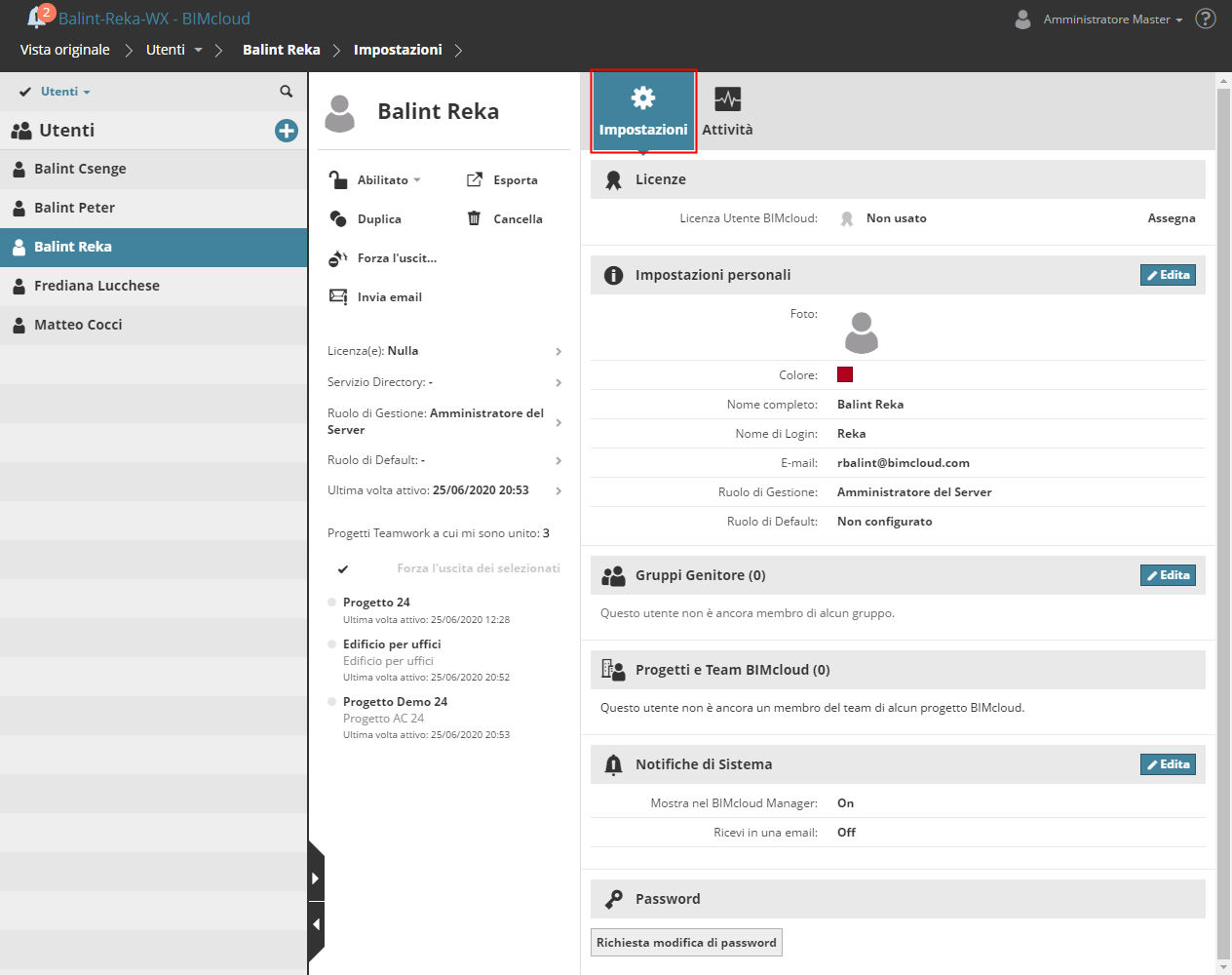Click Richiesta modifica di password button
Screen dimensions: 1232x975
point(686,943)
